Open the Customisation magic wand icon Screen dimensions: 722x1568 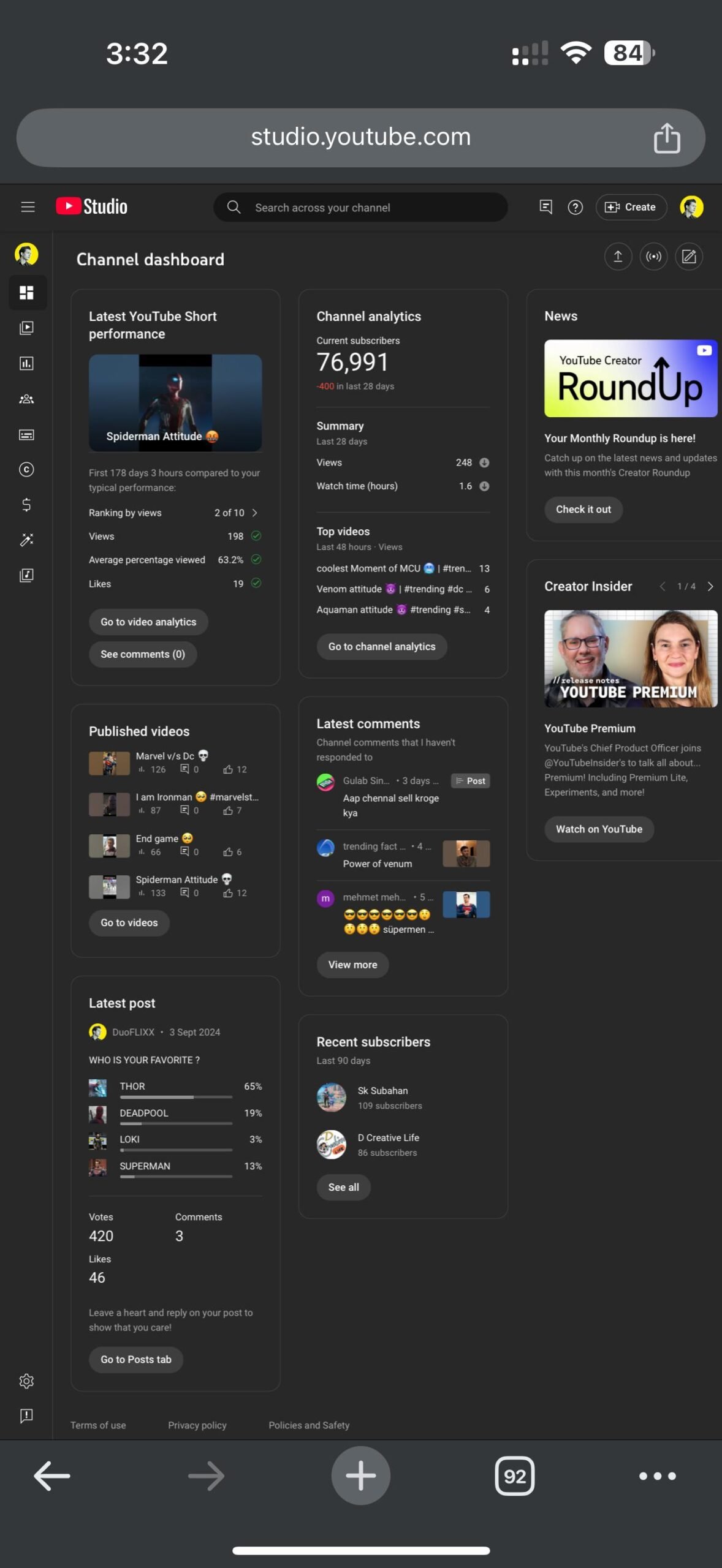point(26,540)
